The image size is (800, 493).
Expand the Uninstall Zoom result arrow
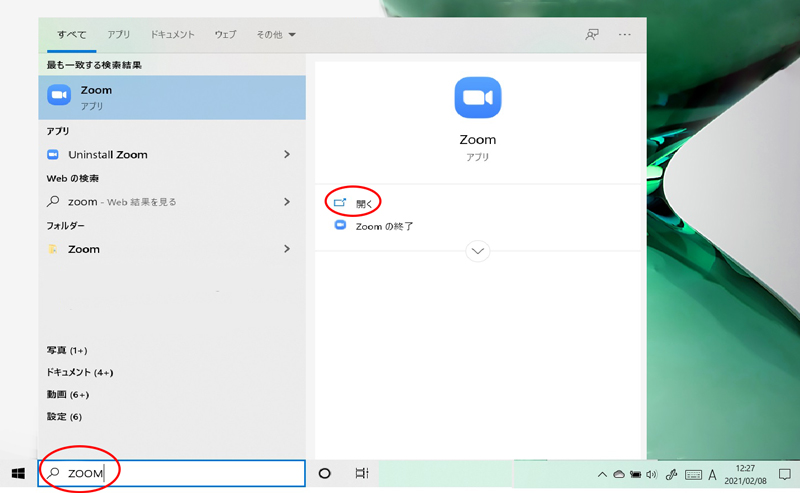click(287, 155)
